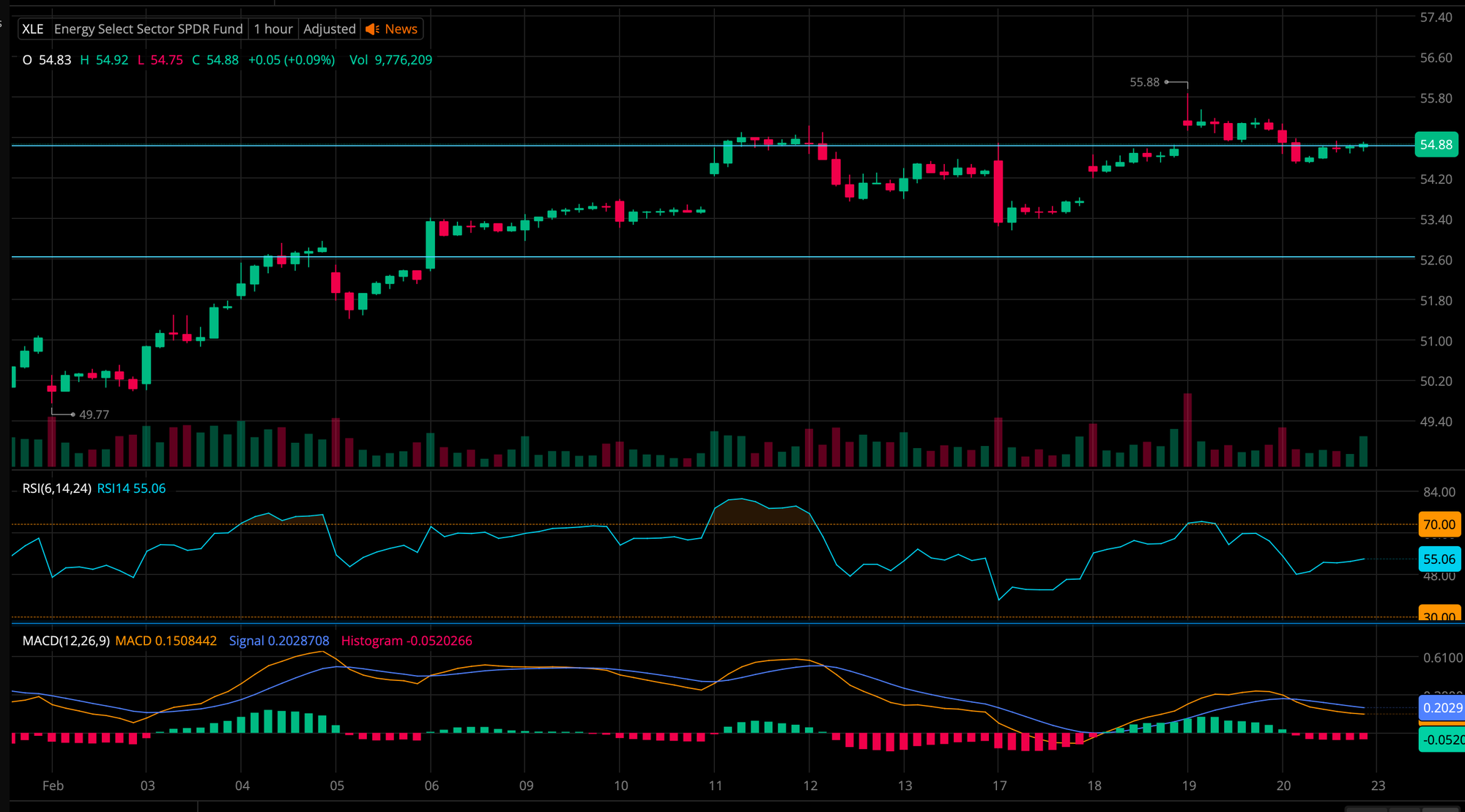Image resolution: width=1465 pixels, height=812 pixels.
Task: Toggle the Adjusted price setting
Action: click(x=330, y=29)
